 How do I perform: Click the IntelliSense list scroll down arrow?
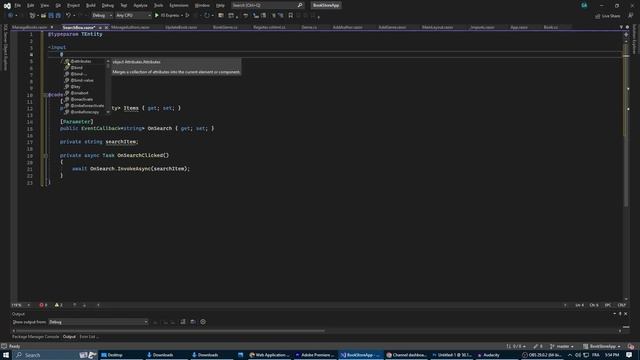(108, 112)
